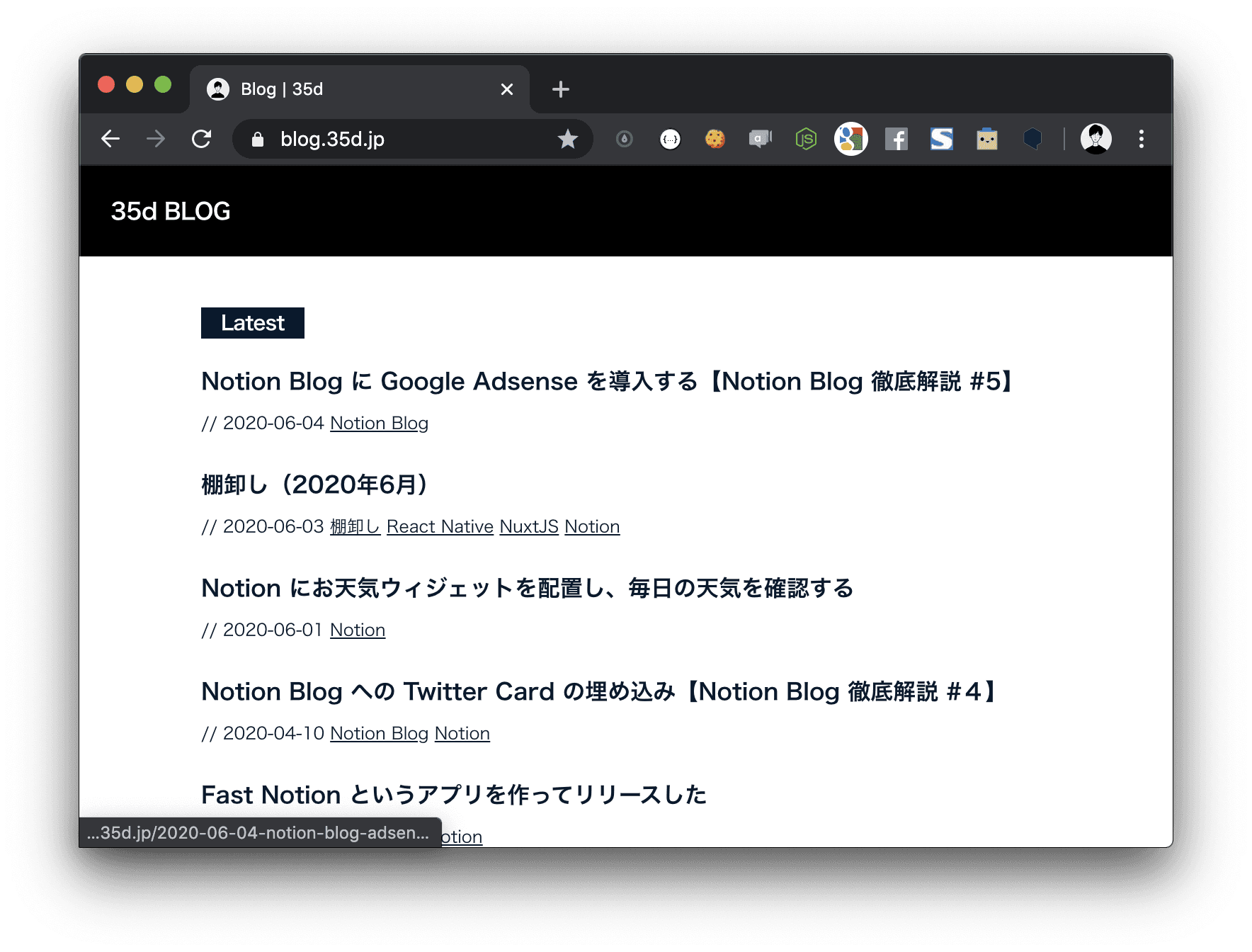Open the yellow box face extension icon
Viewport: 1252px width, 952px height.
pyautogui.click(x=987, y=139)
